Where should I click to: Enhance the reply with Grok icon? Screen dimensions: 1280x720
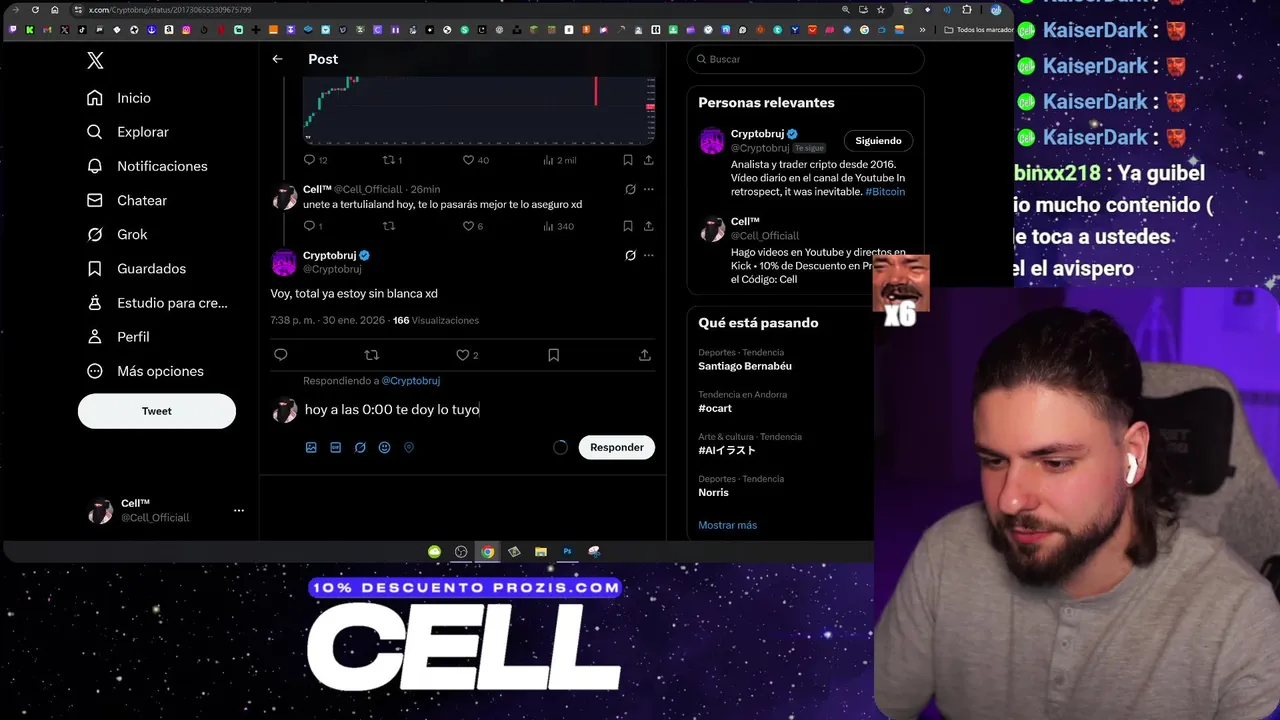[360, 447]
